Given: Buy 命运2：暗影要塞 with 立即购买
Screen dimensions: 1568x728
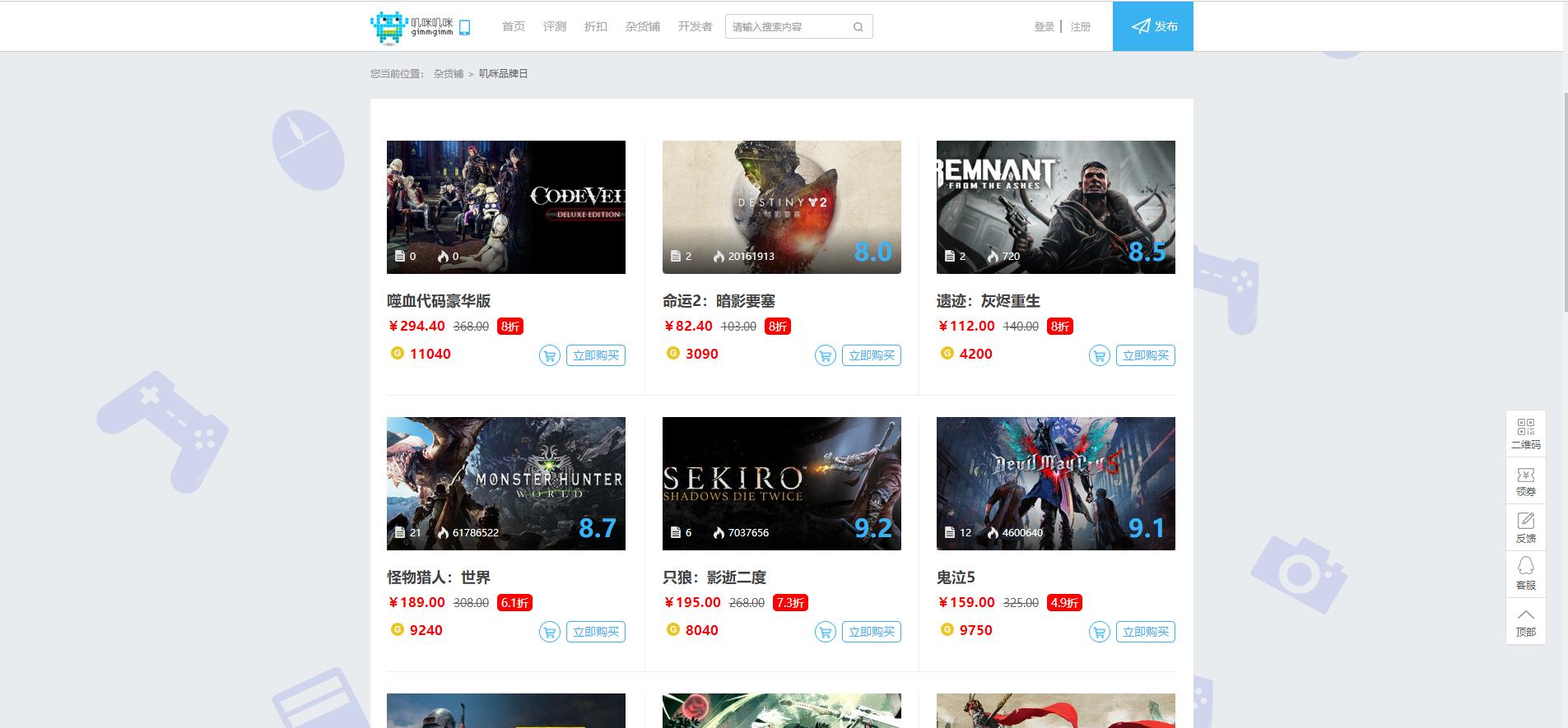Looking at the screenshot, I should click(x=872, y=355).
